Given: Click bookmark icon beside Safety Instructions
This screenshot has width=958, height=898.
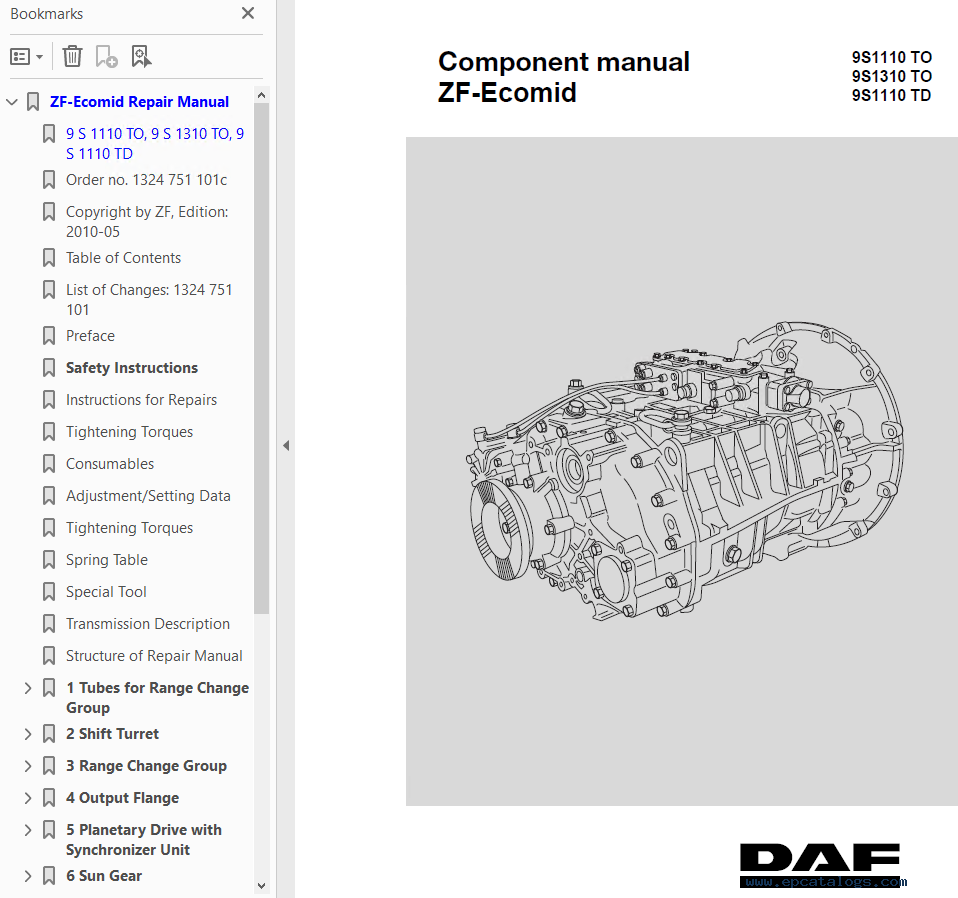Looking at the screenshot, I should point(49,368).
